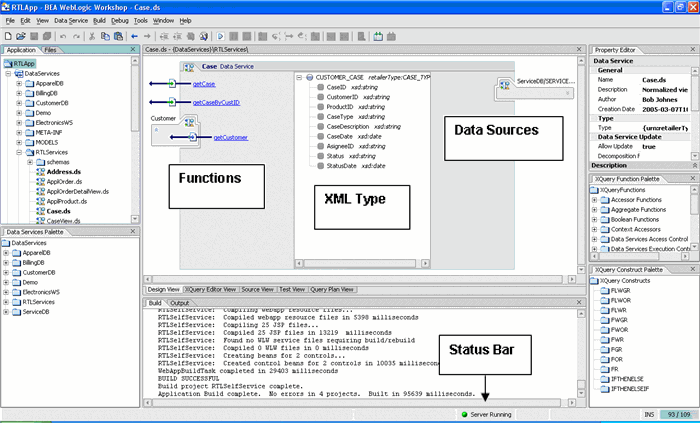This screenshot has width=700, height=423.
Task: Expand ApparelDB in the Application tree
Action: pos(19,83)
